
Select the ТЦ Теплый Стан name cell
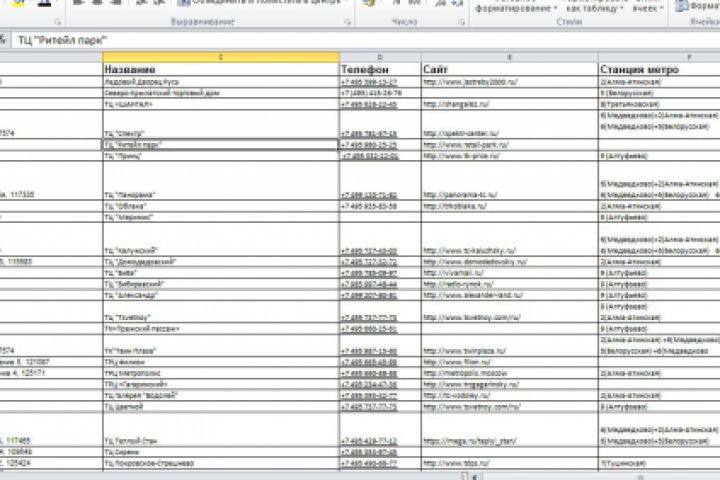click(221, 429)
